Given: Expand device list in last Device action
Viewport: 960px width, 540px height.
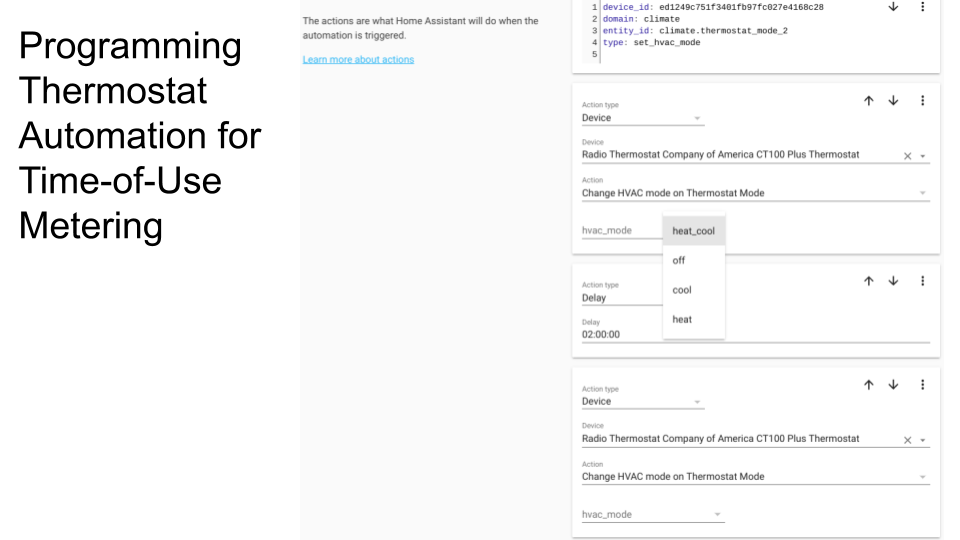Looking at the screenshot, I should tap(923, 440).
